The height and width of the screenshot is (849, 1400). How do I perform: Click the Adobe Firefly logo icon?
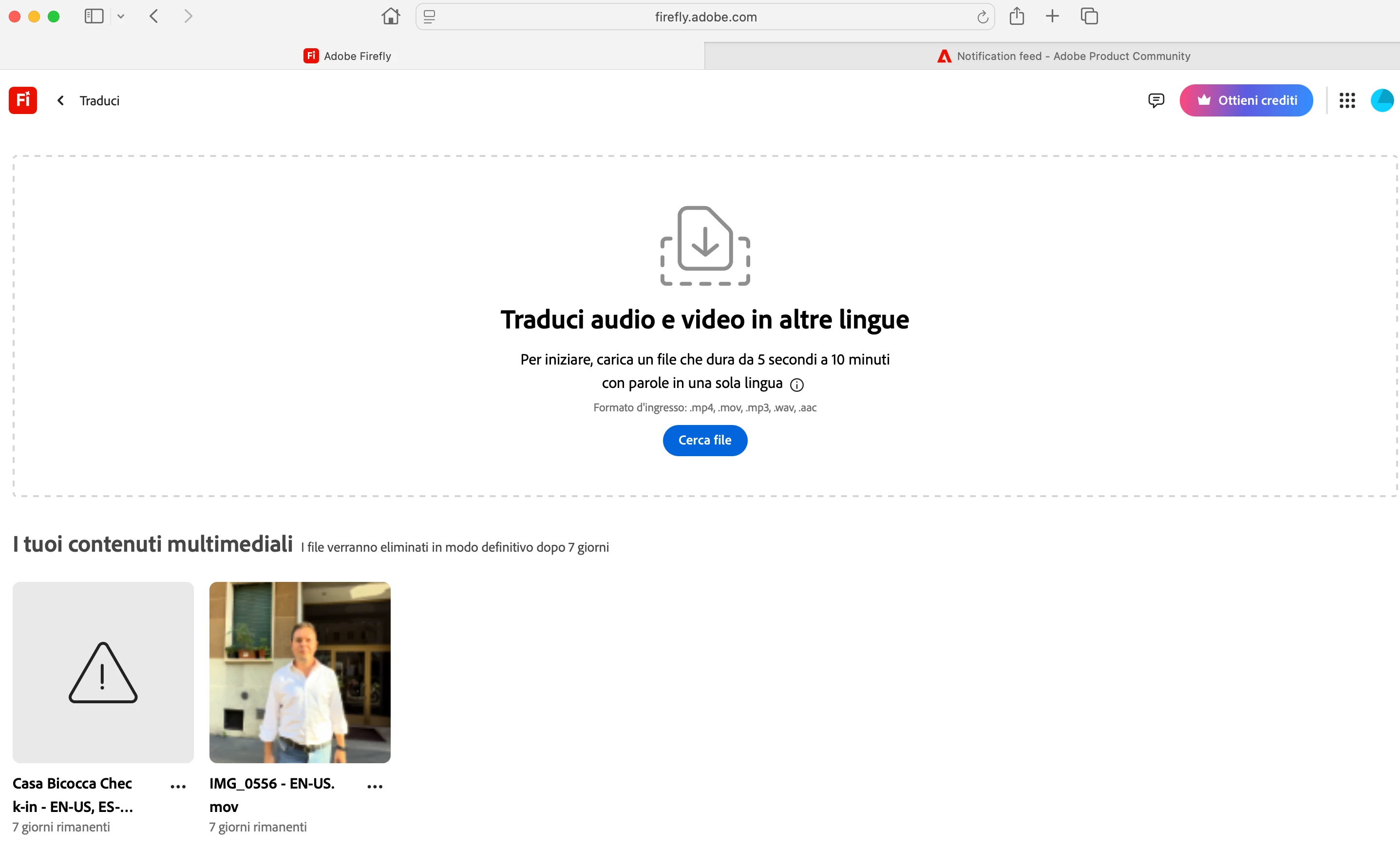pos(23,100)
